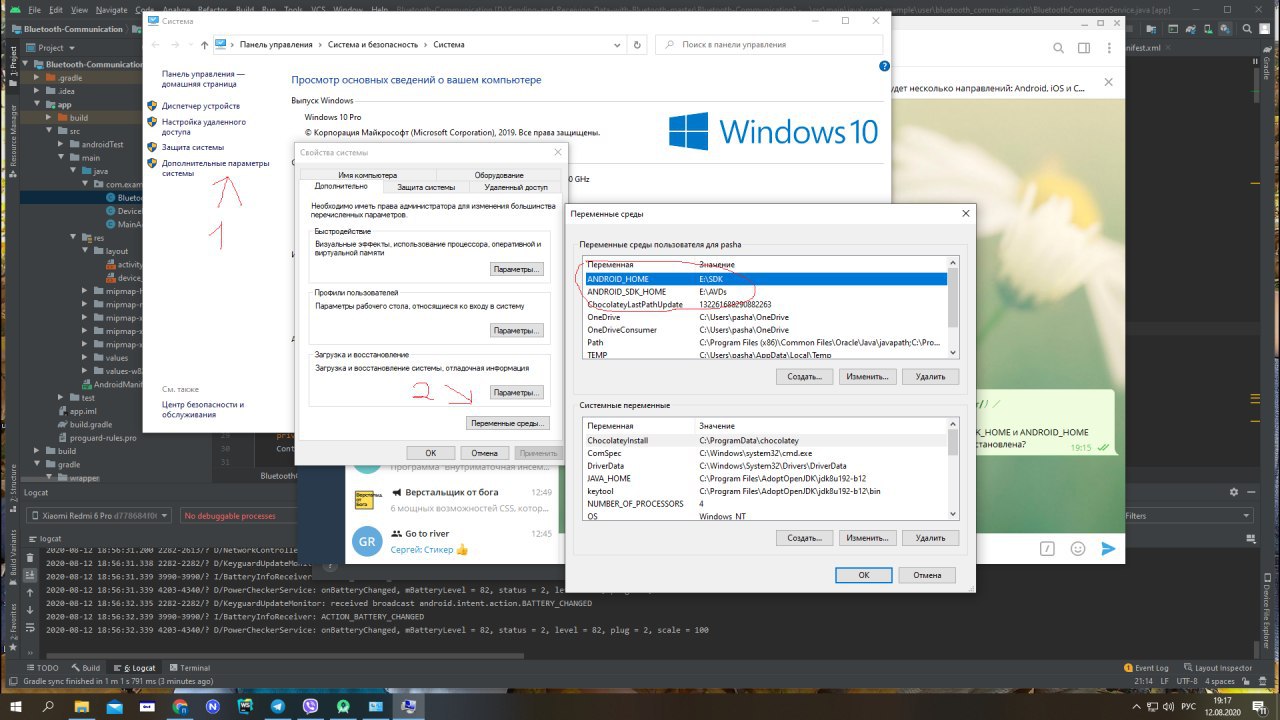Open the File menu in Android Studio
The width and height of the screenshot is (1280, 720).
34,9
